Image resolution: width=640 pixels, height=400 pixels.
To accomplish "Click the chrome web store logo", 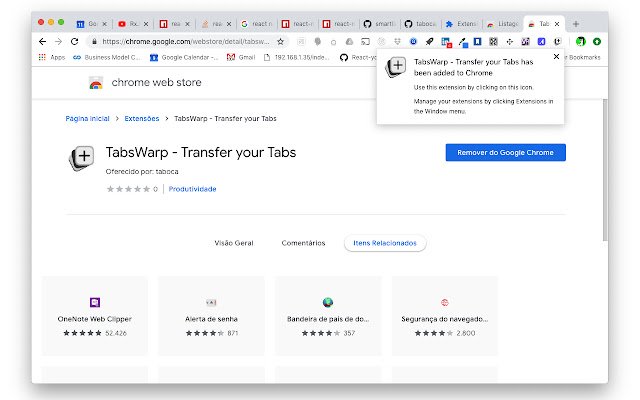I will point(96,82).
